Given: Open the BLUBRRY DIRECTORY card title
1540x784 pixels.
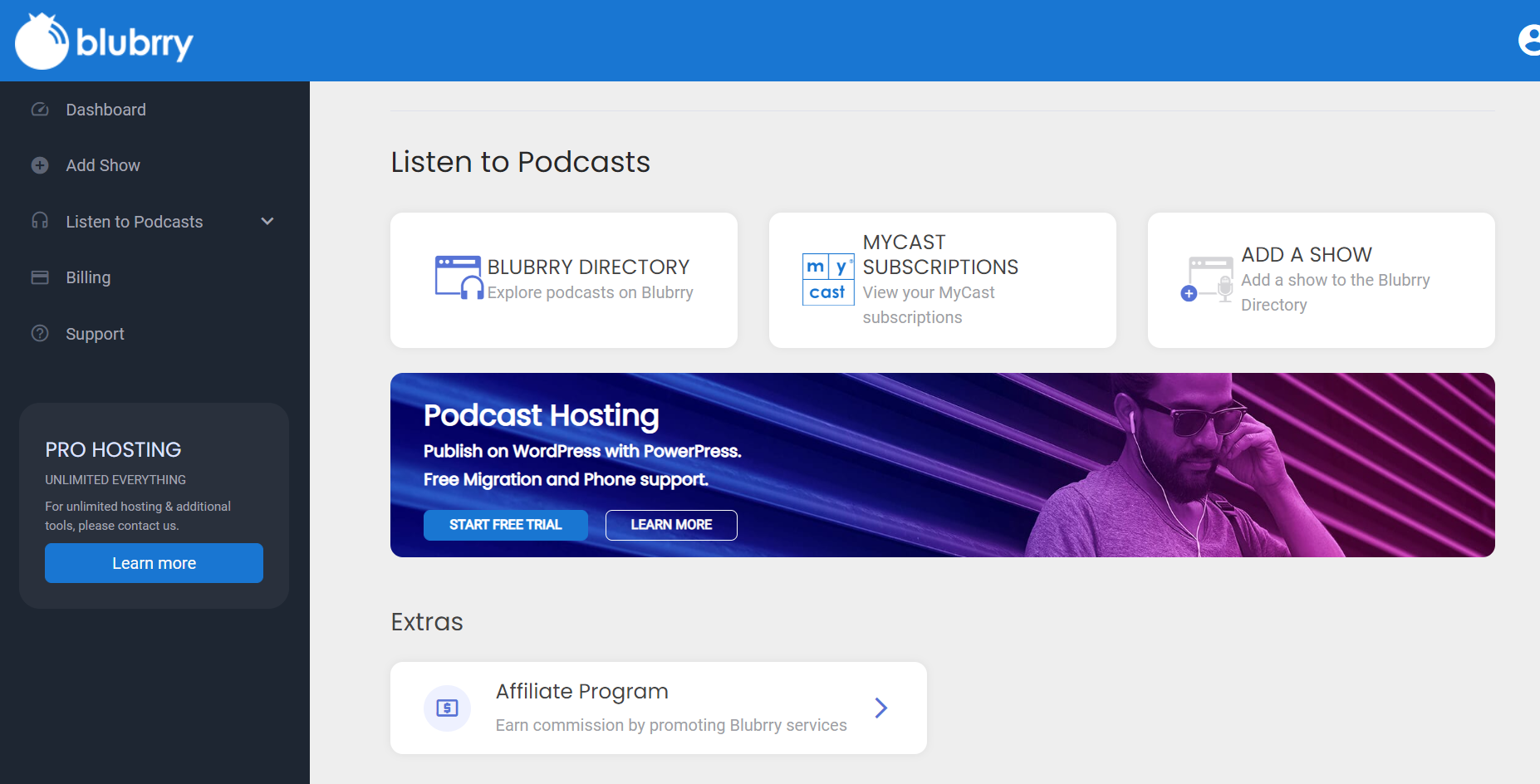Looking at the screenshot, I should 588,267.
